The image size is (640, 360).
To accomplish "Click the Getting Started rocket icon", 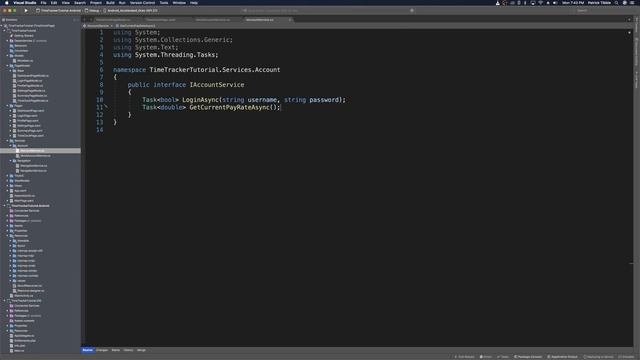I will 11,36.
